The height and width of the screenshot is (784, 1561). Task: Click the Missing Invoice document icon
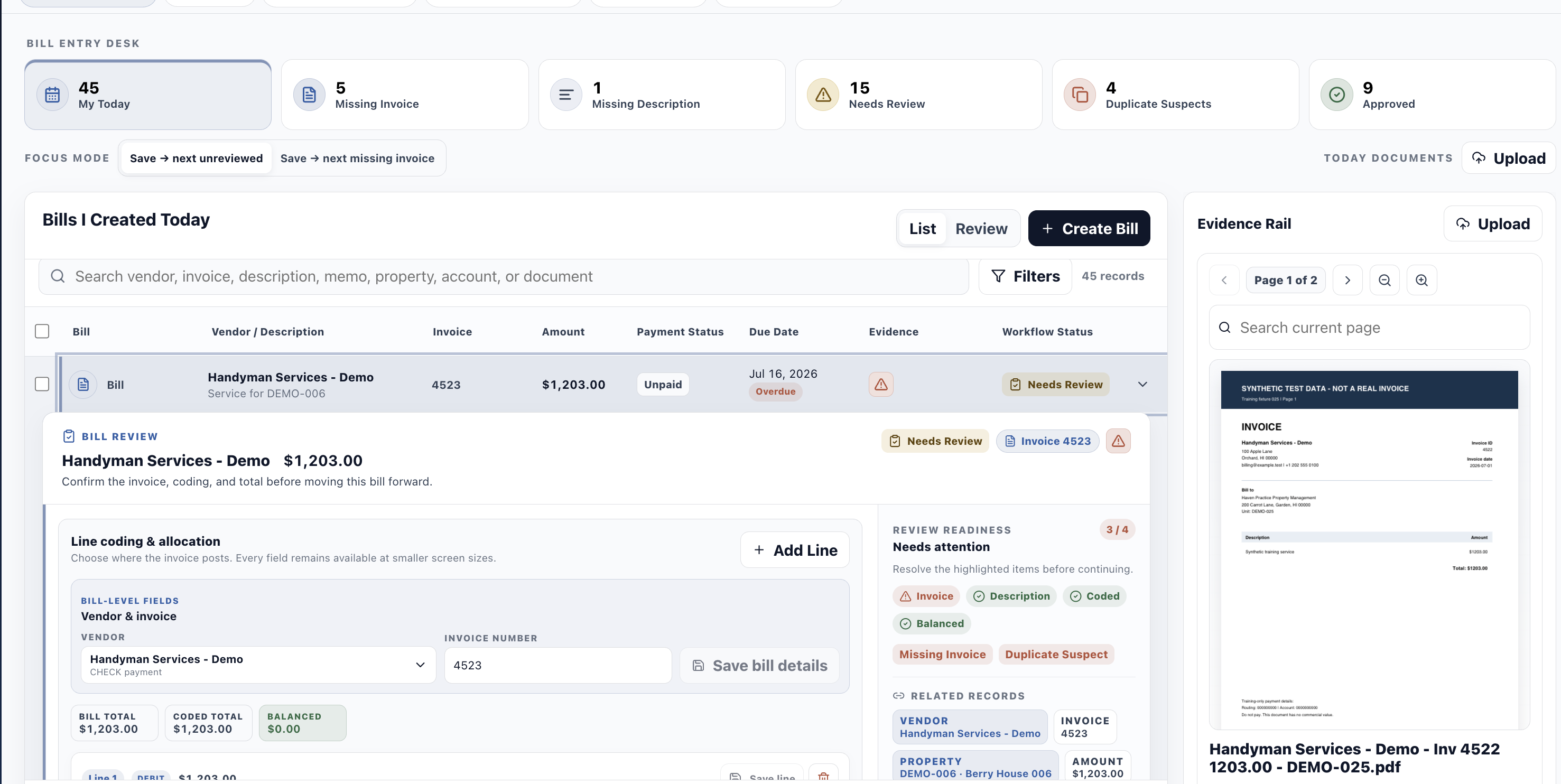[x=309, y=95]
